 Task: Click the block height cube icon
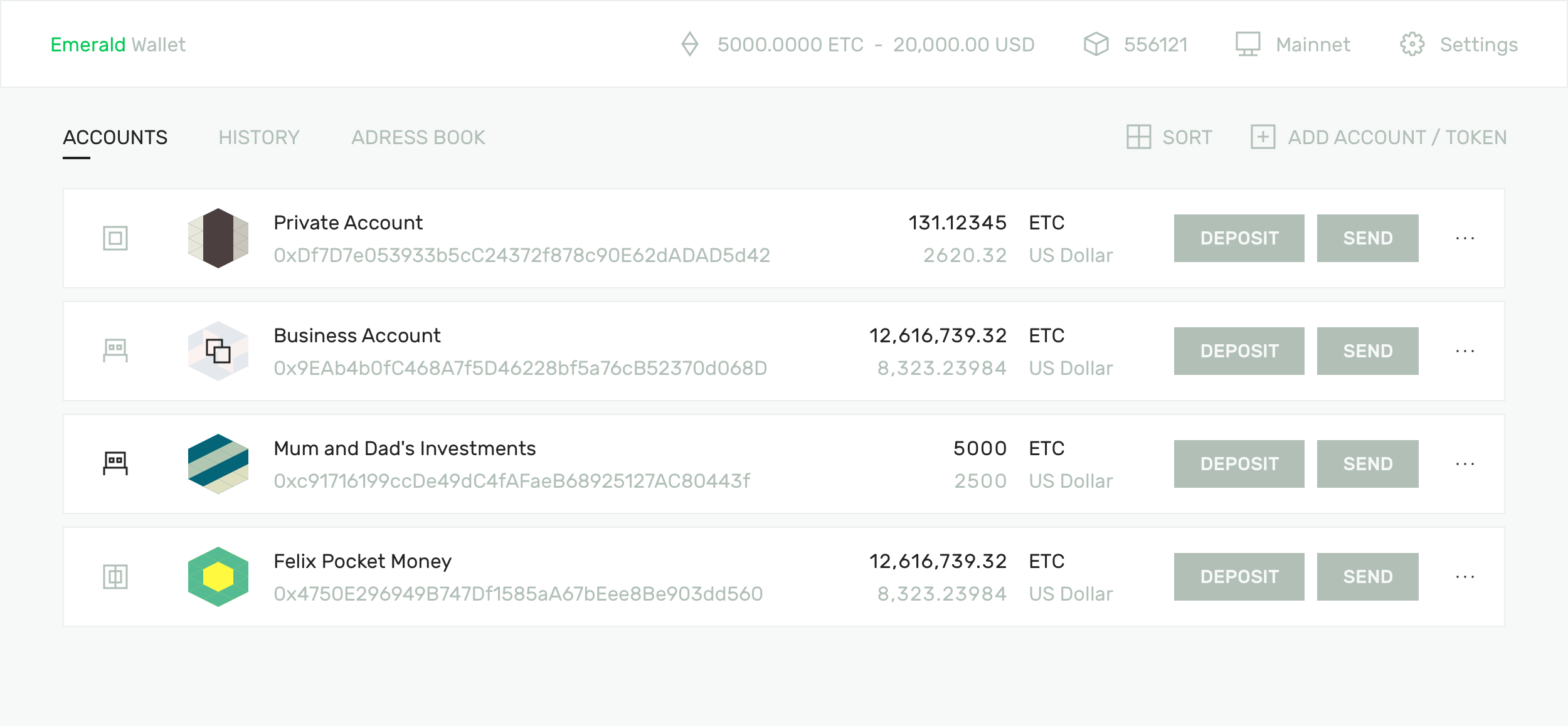click(x=1096, y=45)
